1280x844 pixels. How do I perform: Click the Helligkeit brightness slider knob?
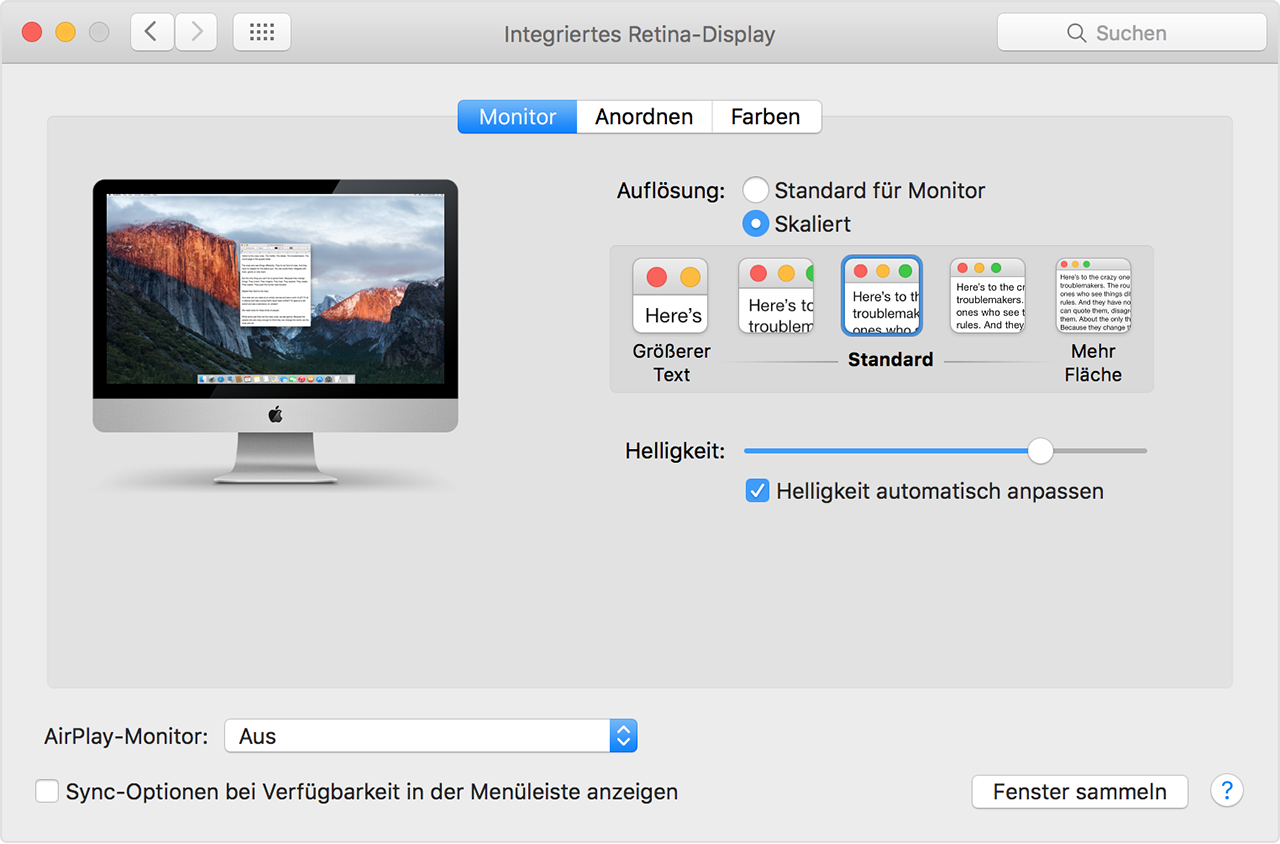(1041, 451)
